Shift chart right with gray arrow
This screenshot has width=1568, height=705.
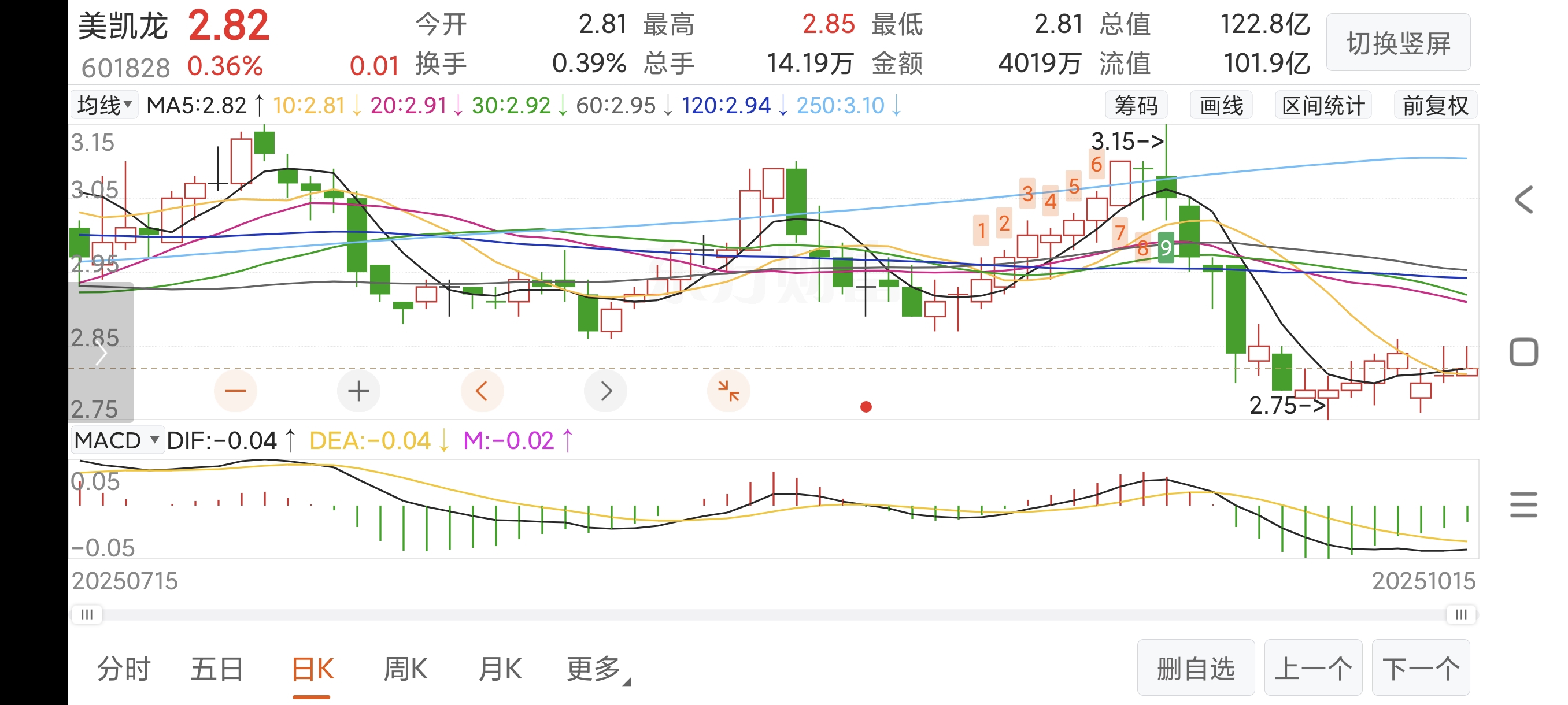pyautogui.click(x=605, y=391)
